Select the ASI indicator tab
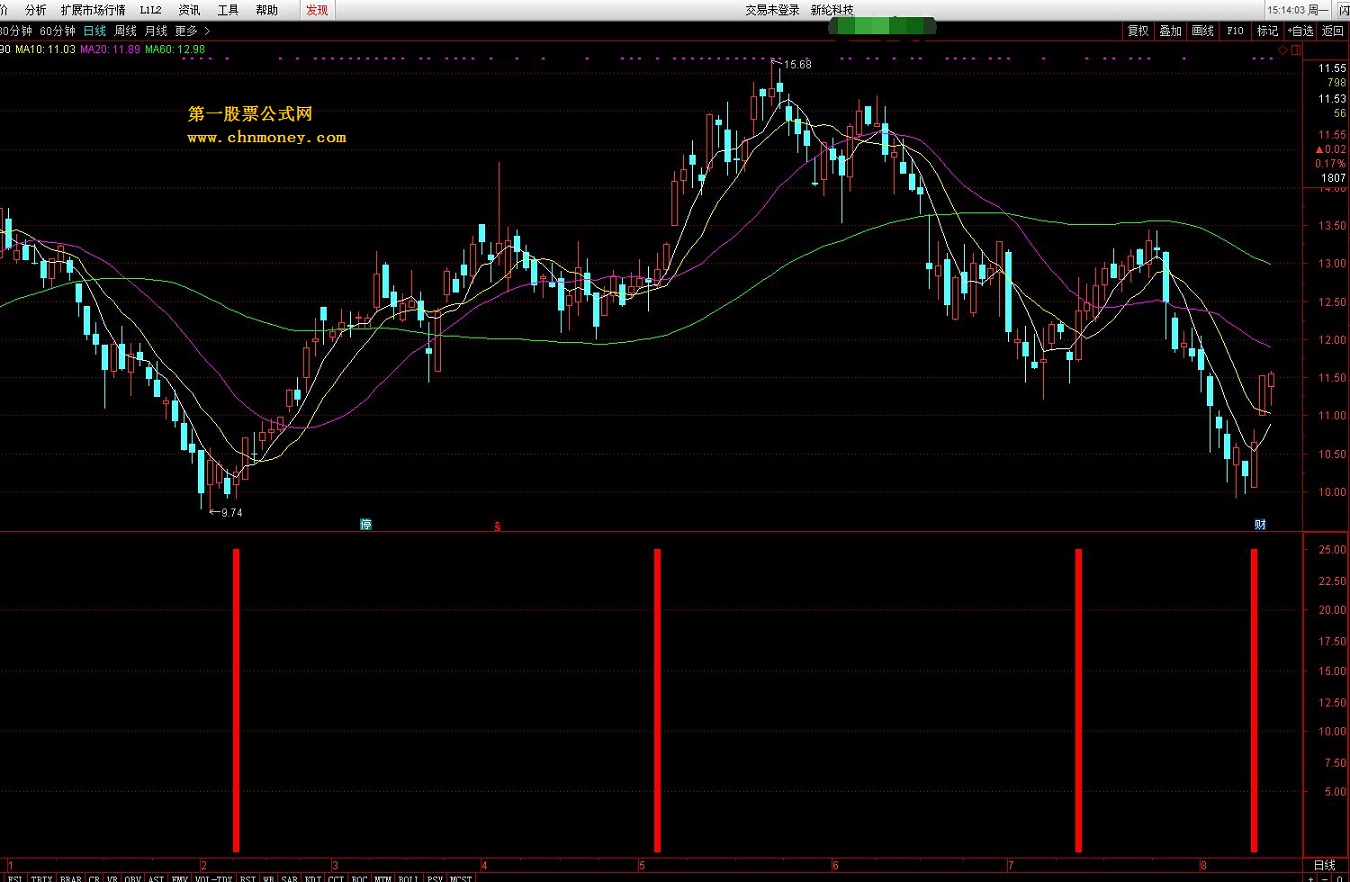The height and width of the screenshot is (882, 1350). point(155,877)
